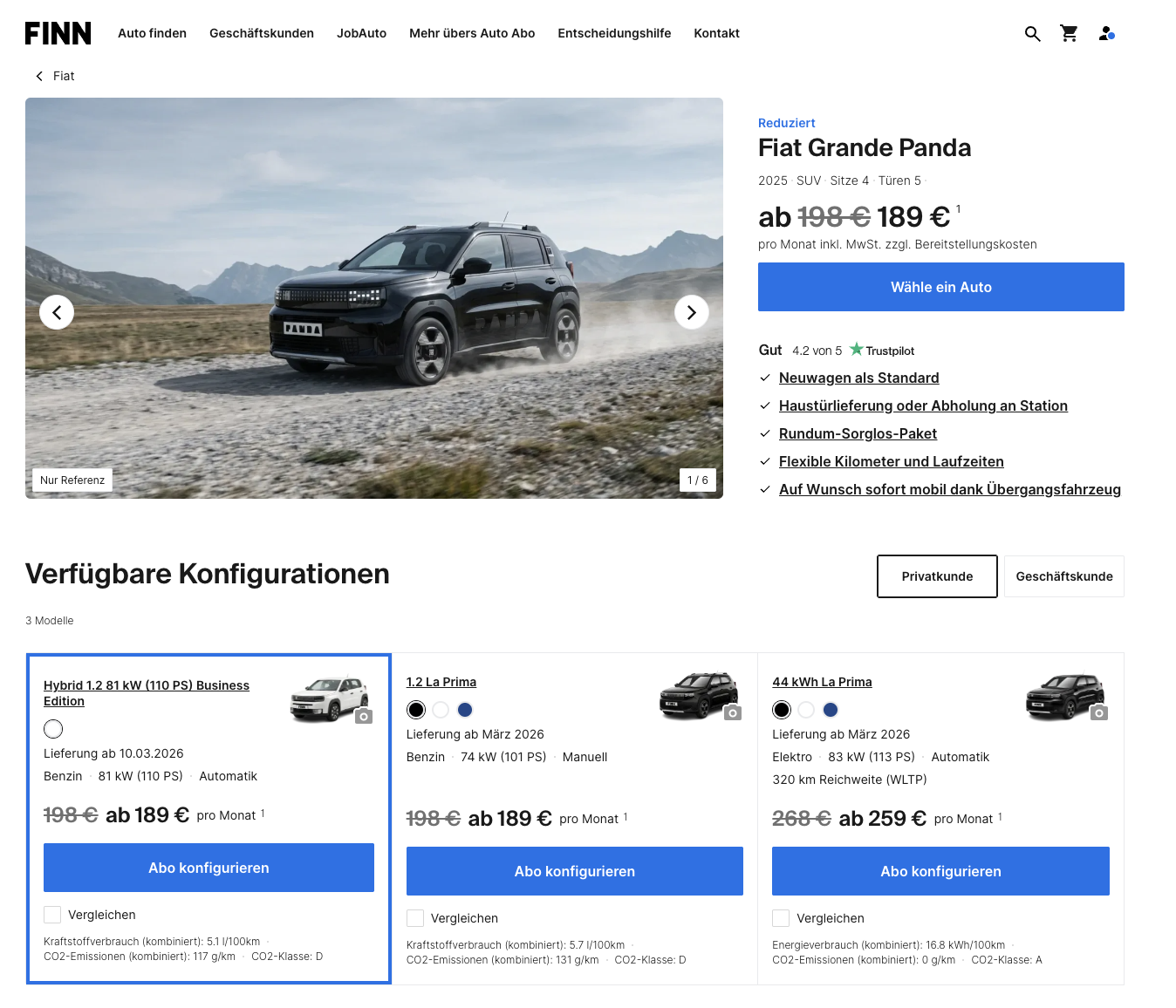The height and width of the screenshot is (1008, 1176).
Task: Open Geschäftskunden in top navigation
Action: [262, 33]
